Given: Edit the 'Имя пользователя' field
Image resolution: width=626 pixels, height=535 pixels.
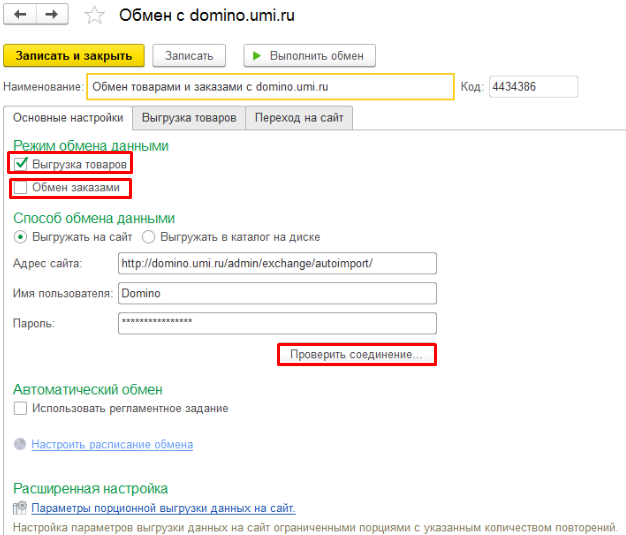Looking at the screenshot, I should [277, 293].
